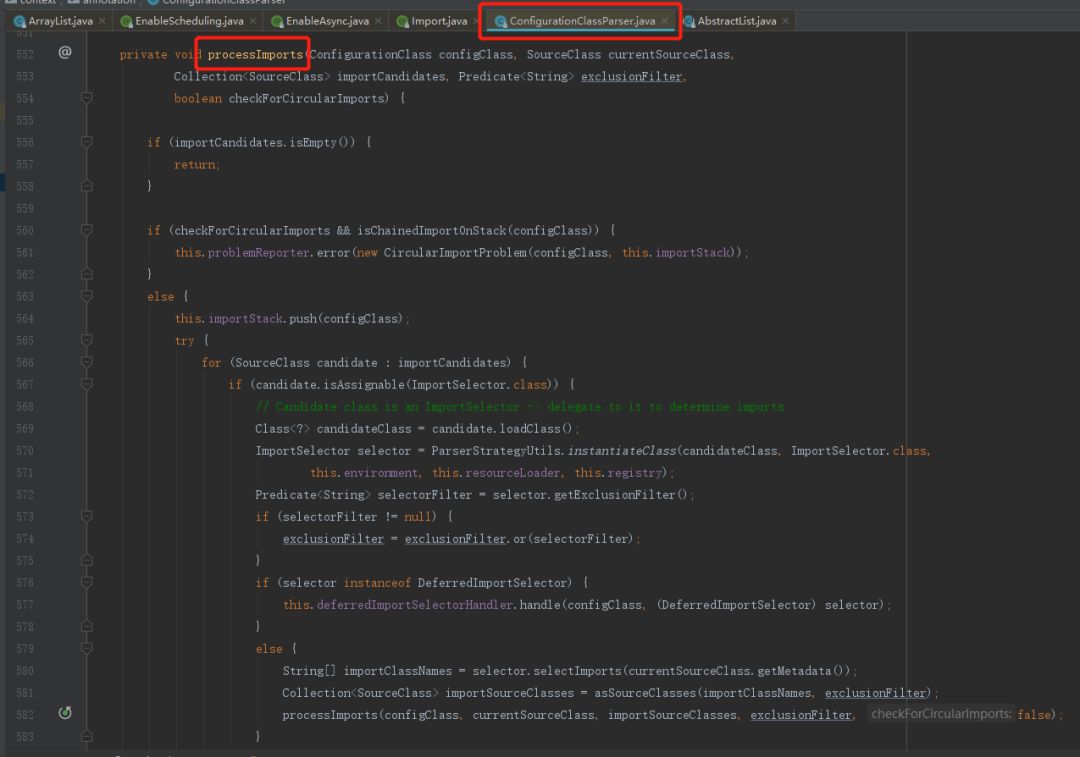Collapse the circular imports if block at line 560
This screenshot has height=757, width=1080.
click(87, 230)
